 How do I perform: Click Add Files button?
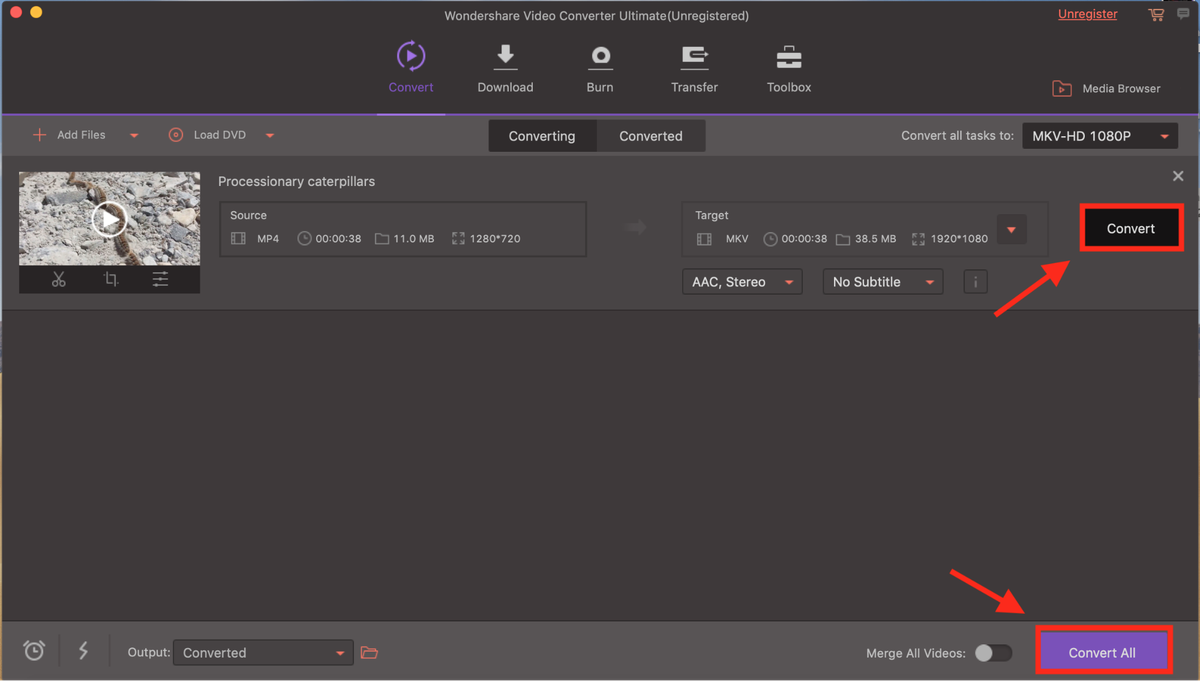point(69,135)
